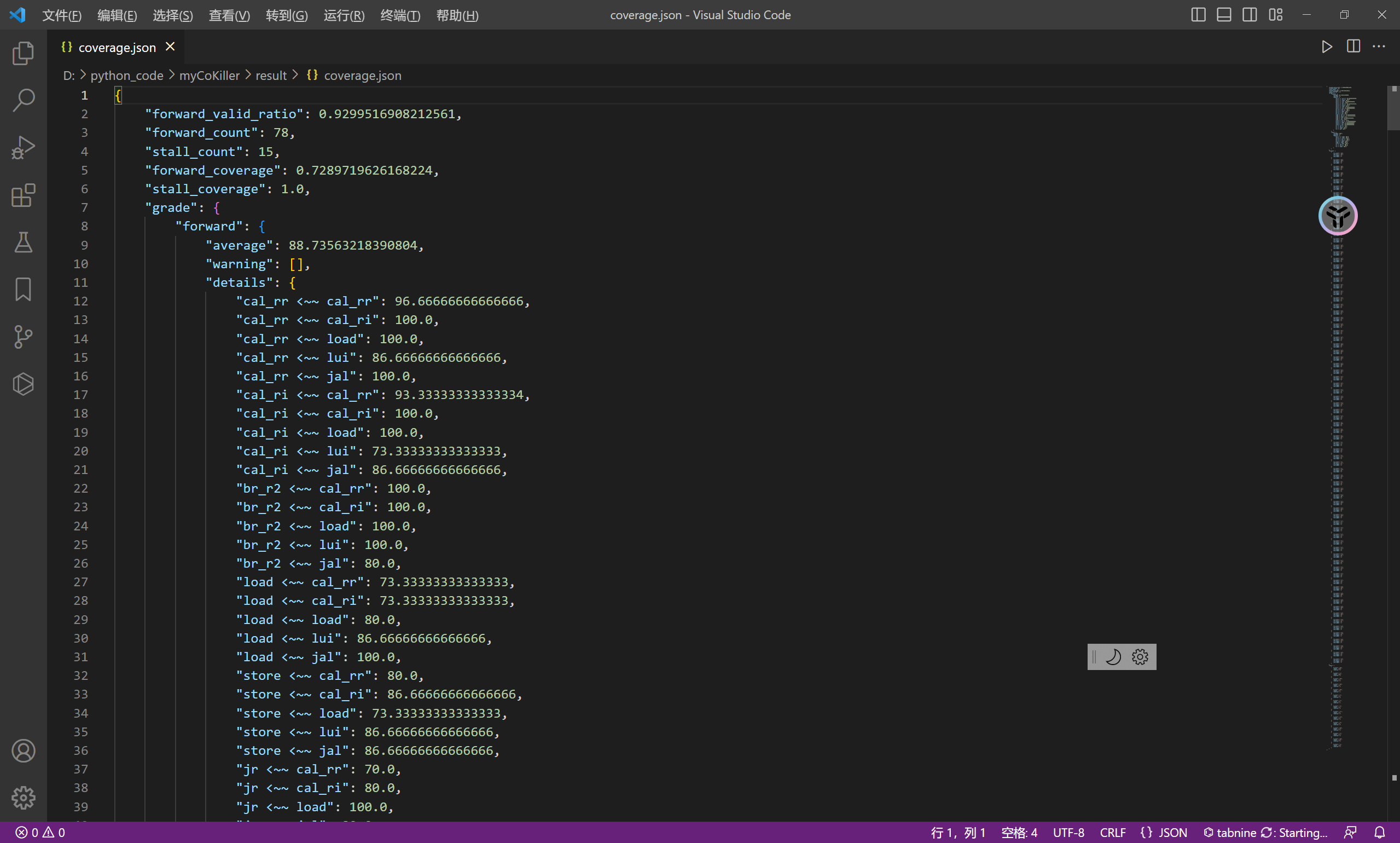The height and width of the screenshot is (843, 1400).
Task: Open the Accounts menu
Action: click(24, 751)
